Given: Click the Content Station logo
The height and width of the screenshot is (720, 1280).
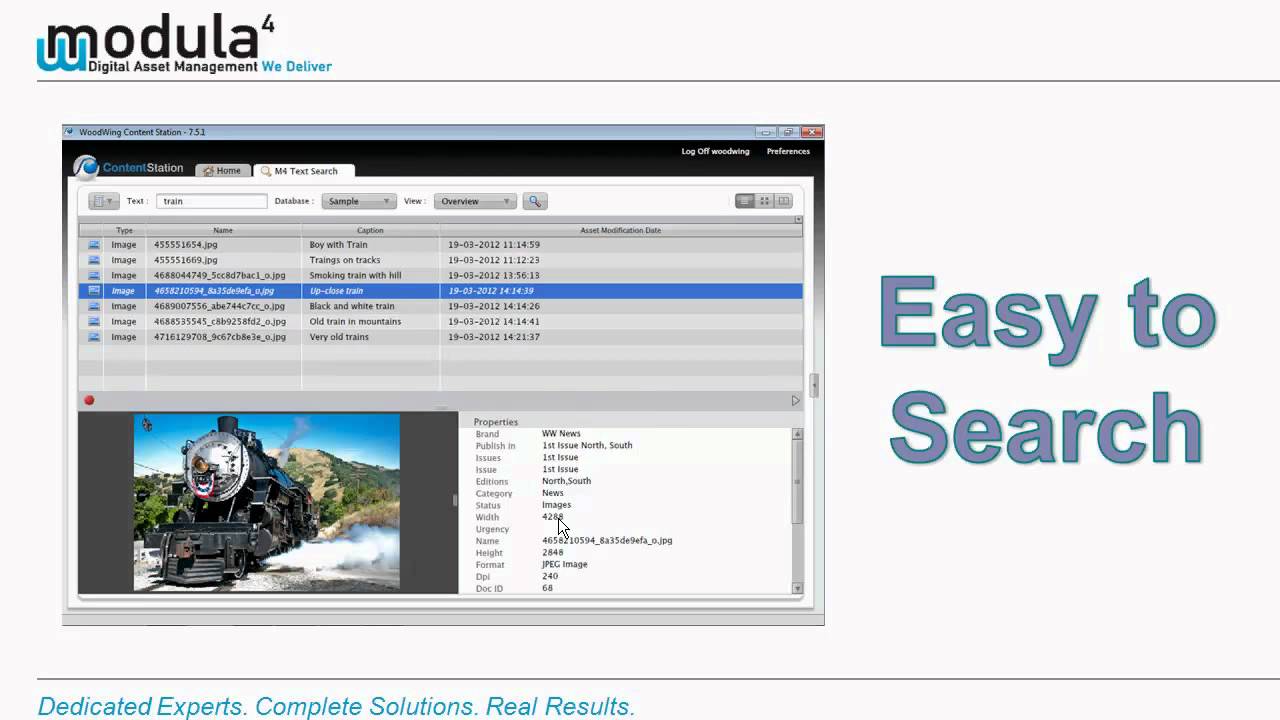Looking at the screenshot, I should 128,167.
